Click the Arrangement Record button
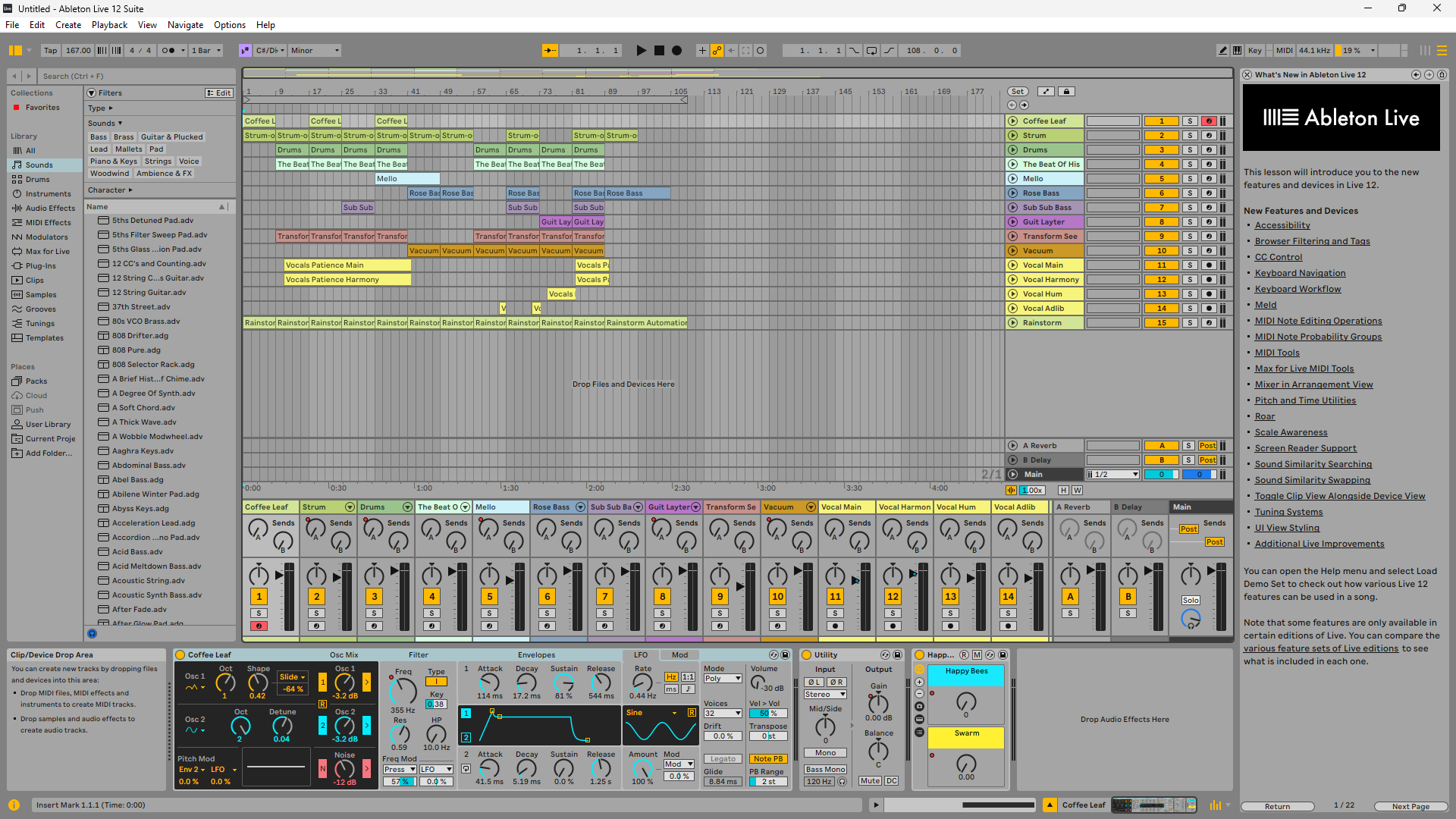Viewport: 1456px width, 819px height. point(676,51)
